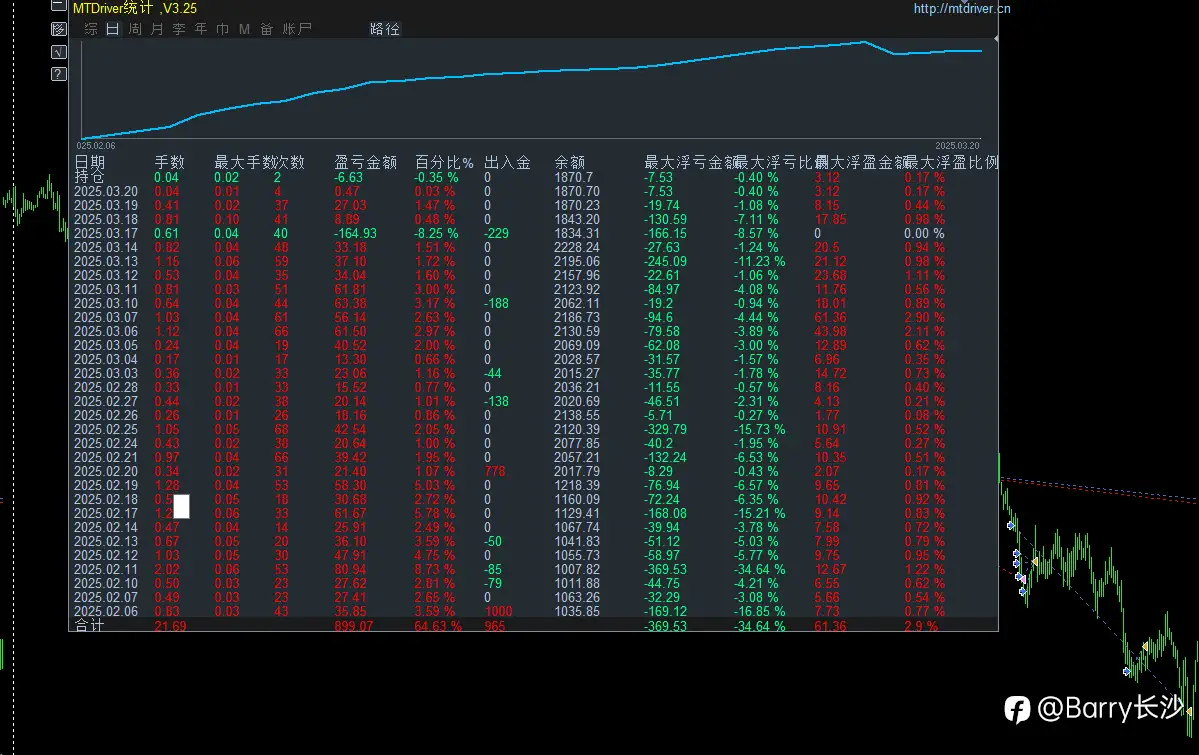The image size is (1199, 755).
Task: Select the 2025.03.10 date row
Action: pyautogui.click(x=106, y=303)
